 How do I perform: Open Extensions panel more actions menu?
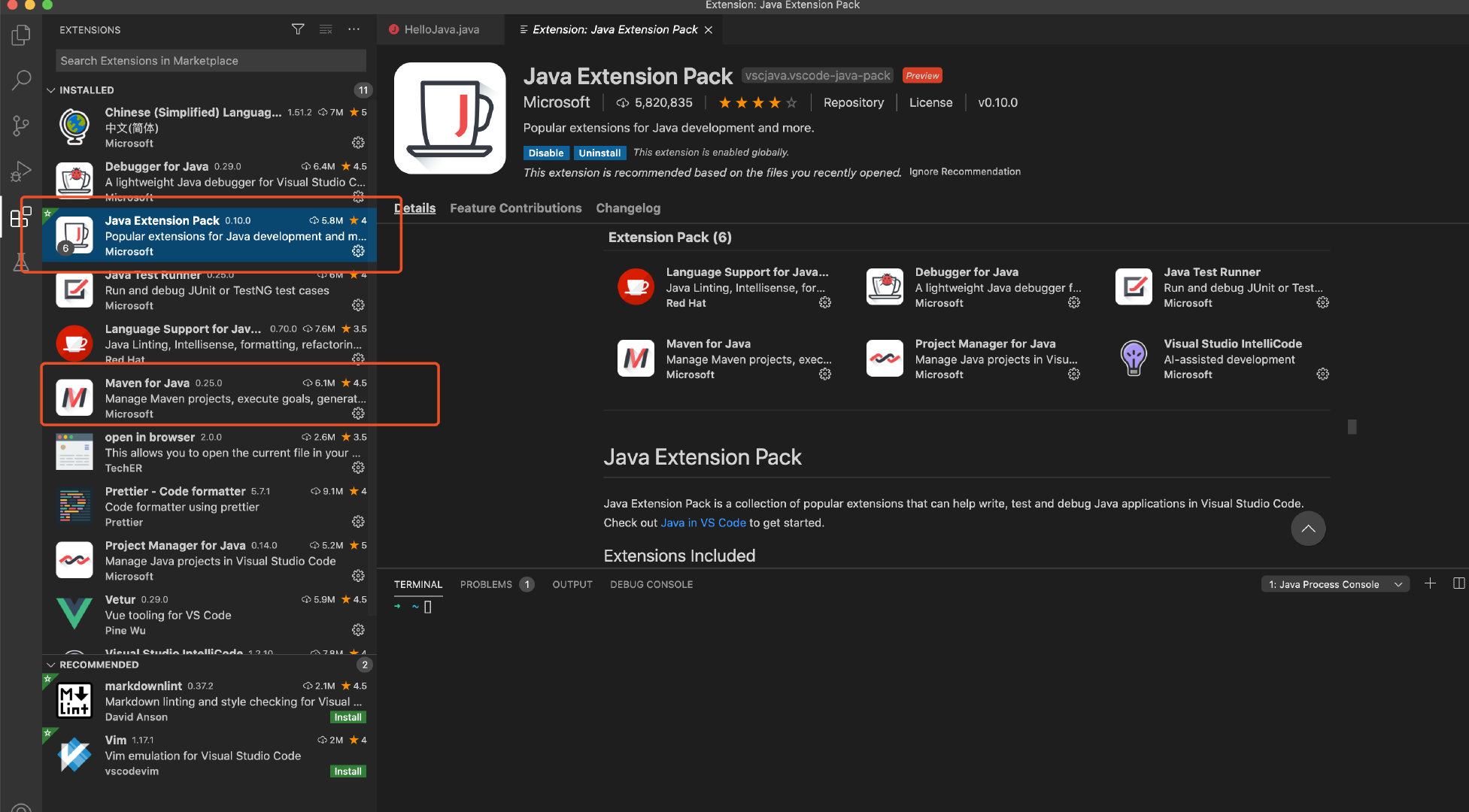(x=354, y=29)
